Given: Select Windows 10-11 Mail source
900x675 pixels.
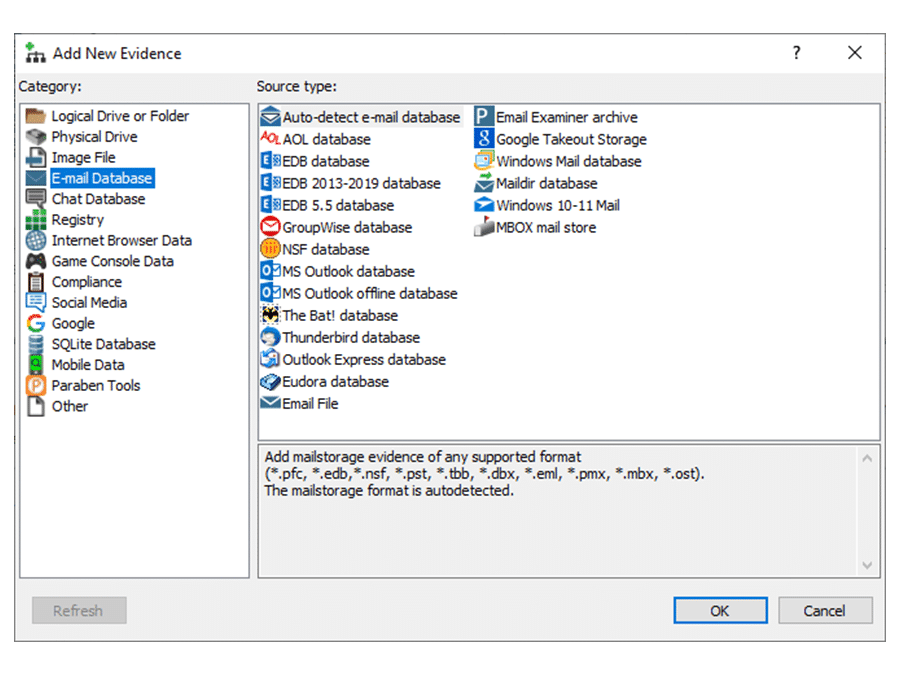Looking at the screenshot, I should coord(557,205).
